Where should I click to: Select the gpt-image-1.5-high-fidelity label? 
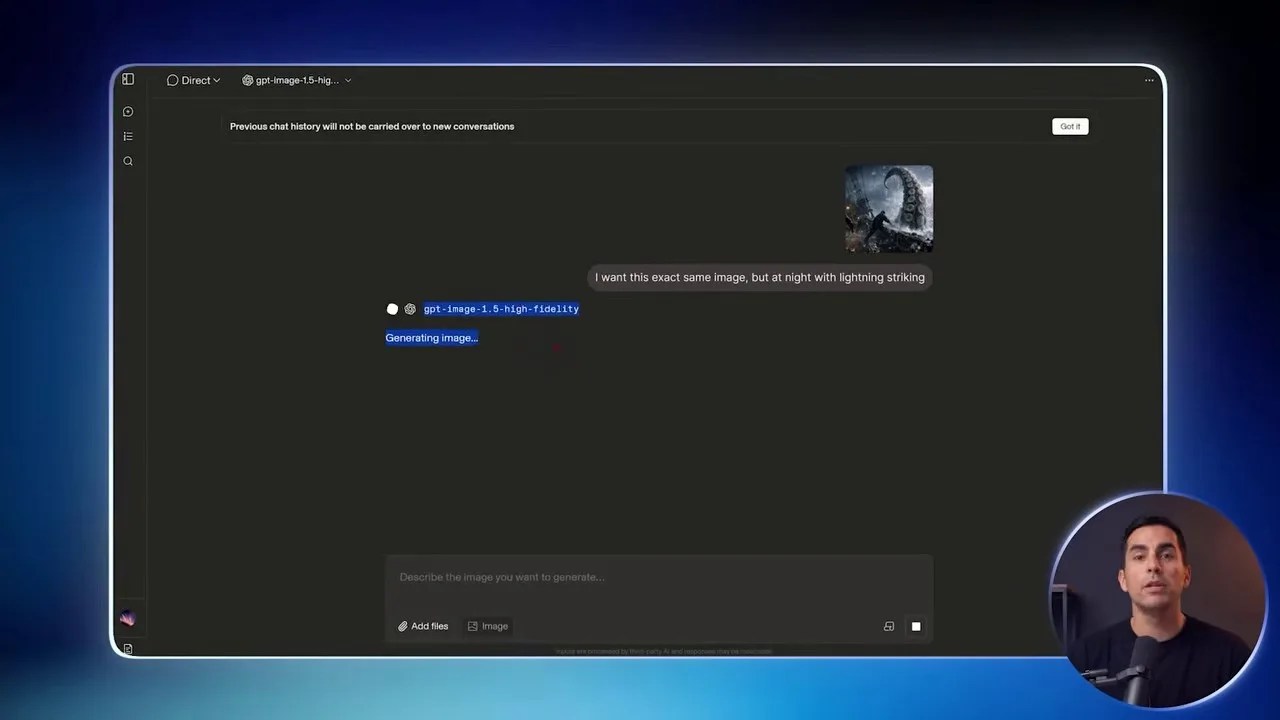pos(501,309)
